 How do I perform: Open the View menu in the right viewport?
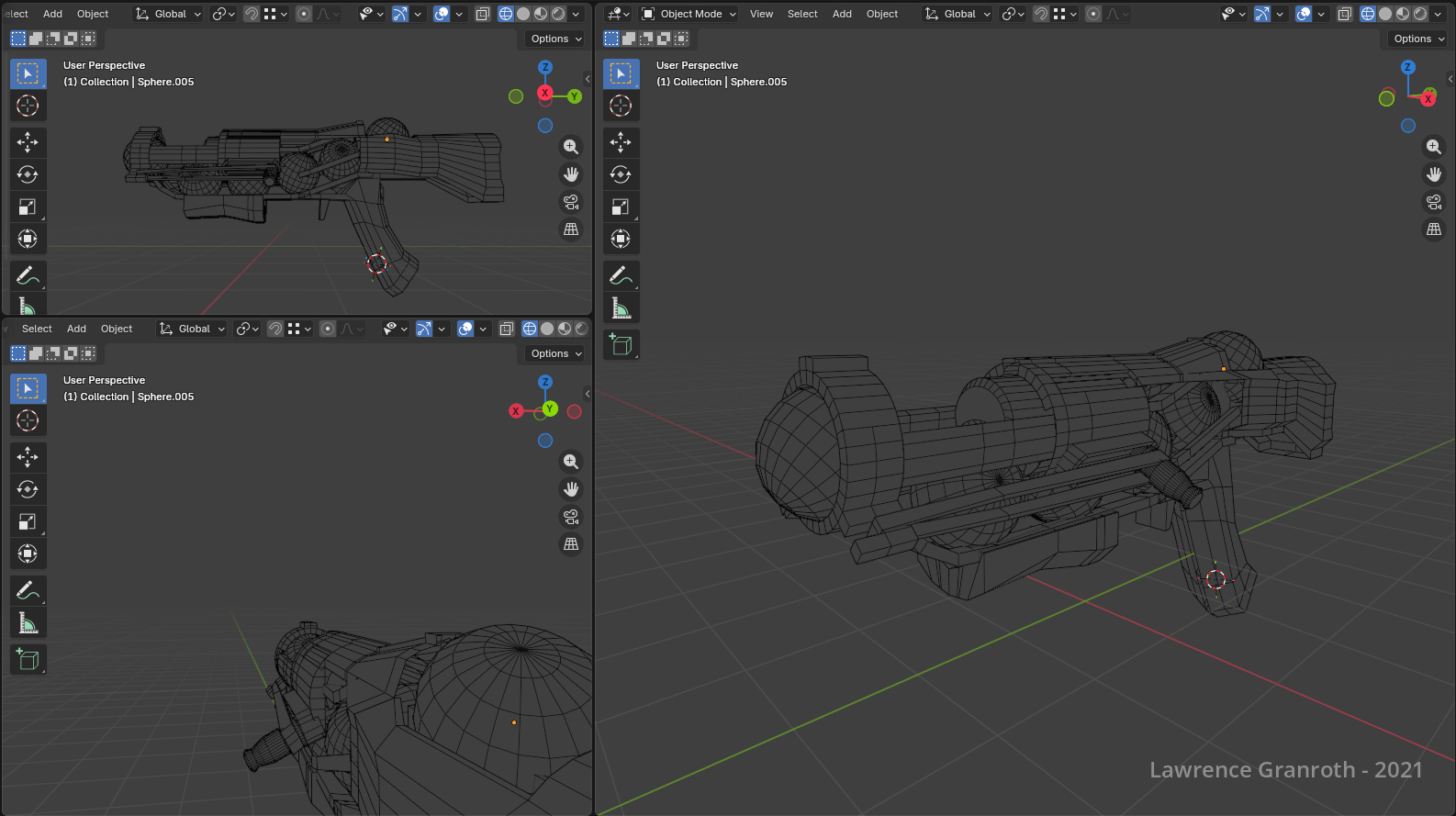761,14
